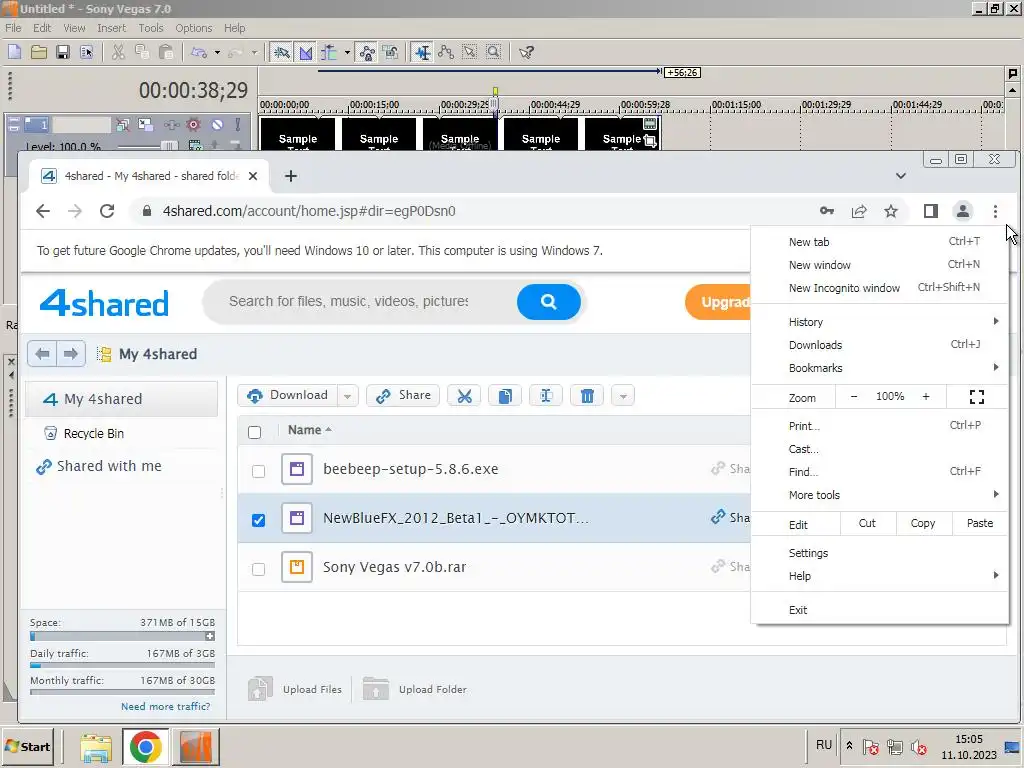Open the Download options dropdown arrow
The width and height of the screenshot is (1024, 768).
point(347,396)
